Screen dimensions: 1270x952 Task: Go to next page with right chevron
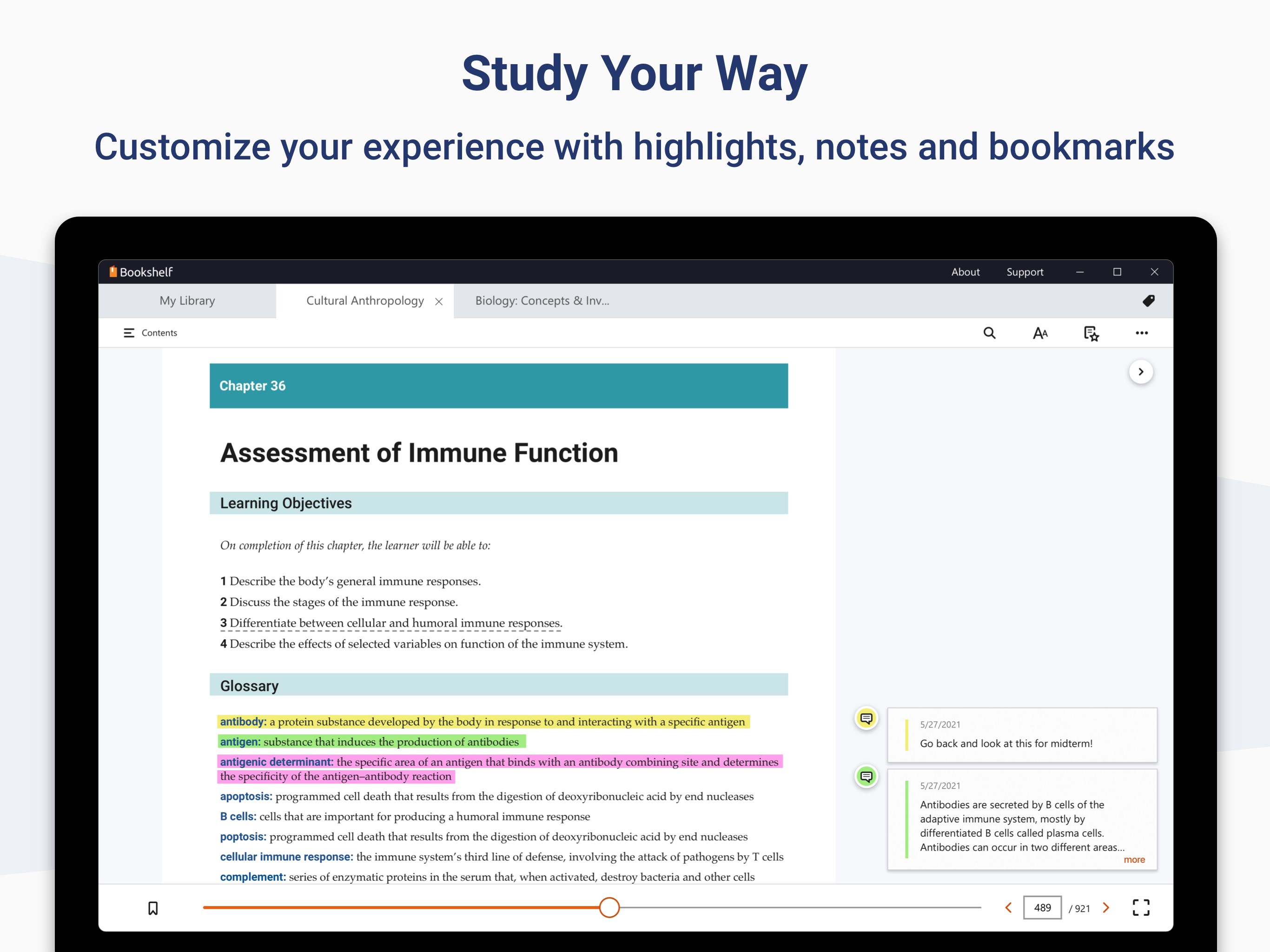pos(1106,908)
